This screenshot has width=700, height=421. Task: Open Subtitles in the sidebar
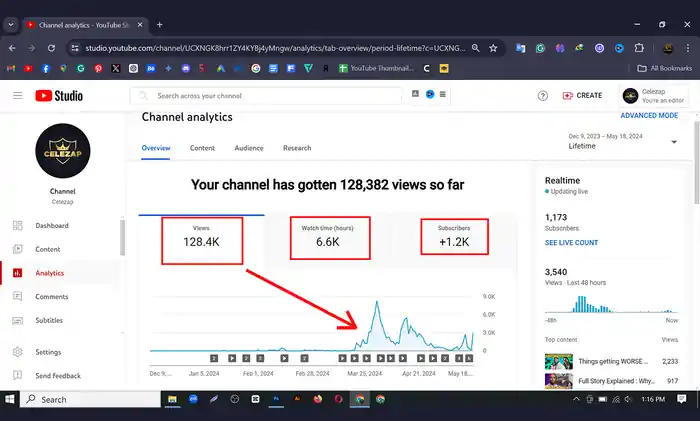point(49,320)
